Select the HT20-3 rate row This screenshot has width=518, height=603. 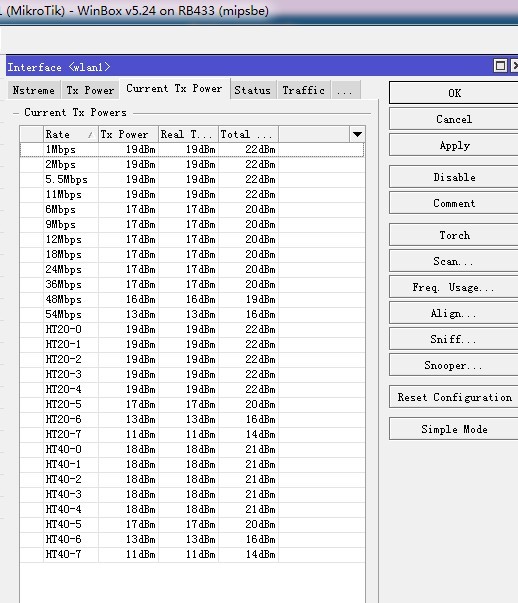click(x=192, y=374)
